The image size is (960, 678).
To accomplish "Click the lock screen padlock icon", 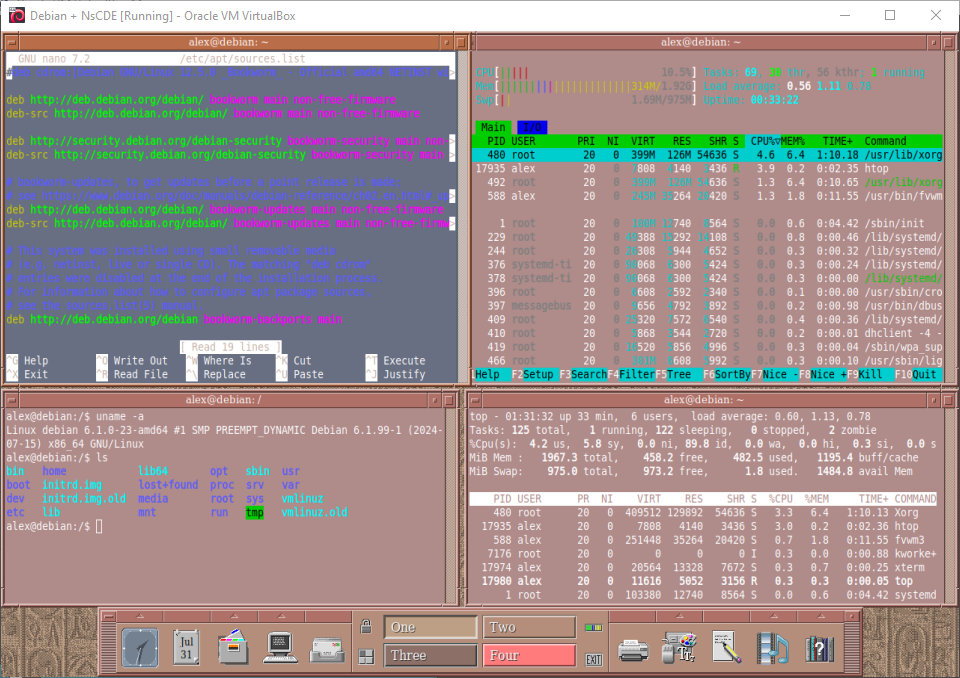I will (x=367, y=628).
